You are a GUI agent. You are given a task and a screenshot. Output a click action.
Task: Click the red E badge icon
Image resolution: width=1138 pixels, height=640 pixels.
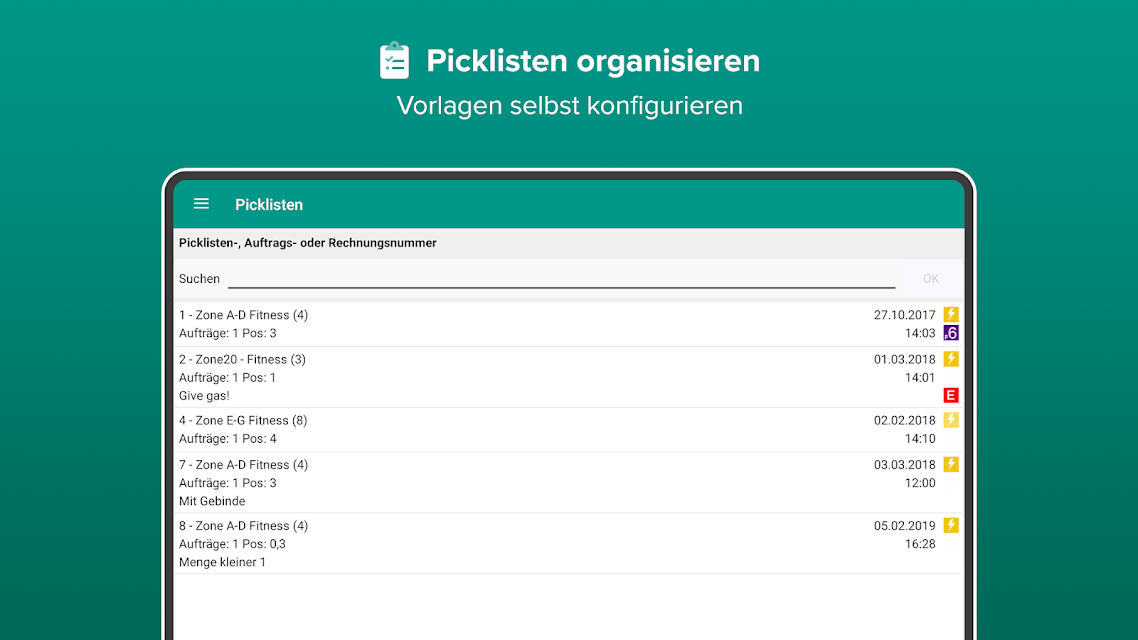pos(951,395)
